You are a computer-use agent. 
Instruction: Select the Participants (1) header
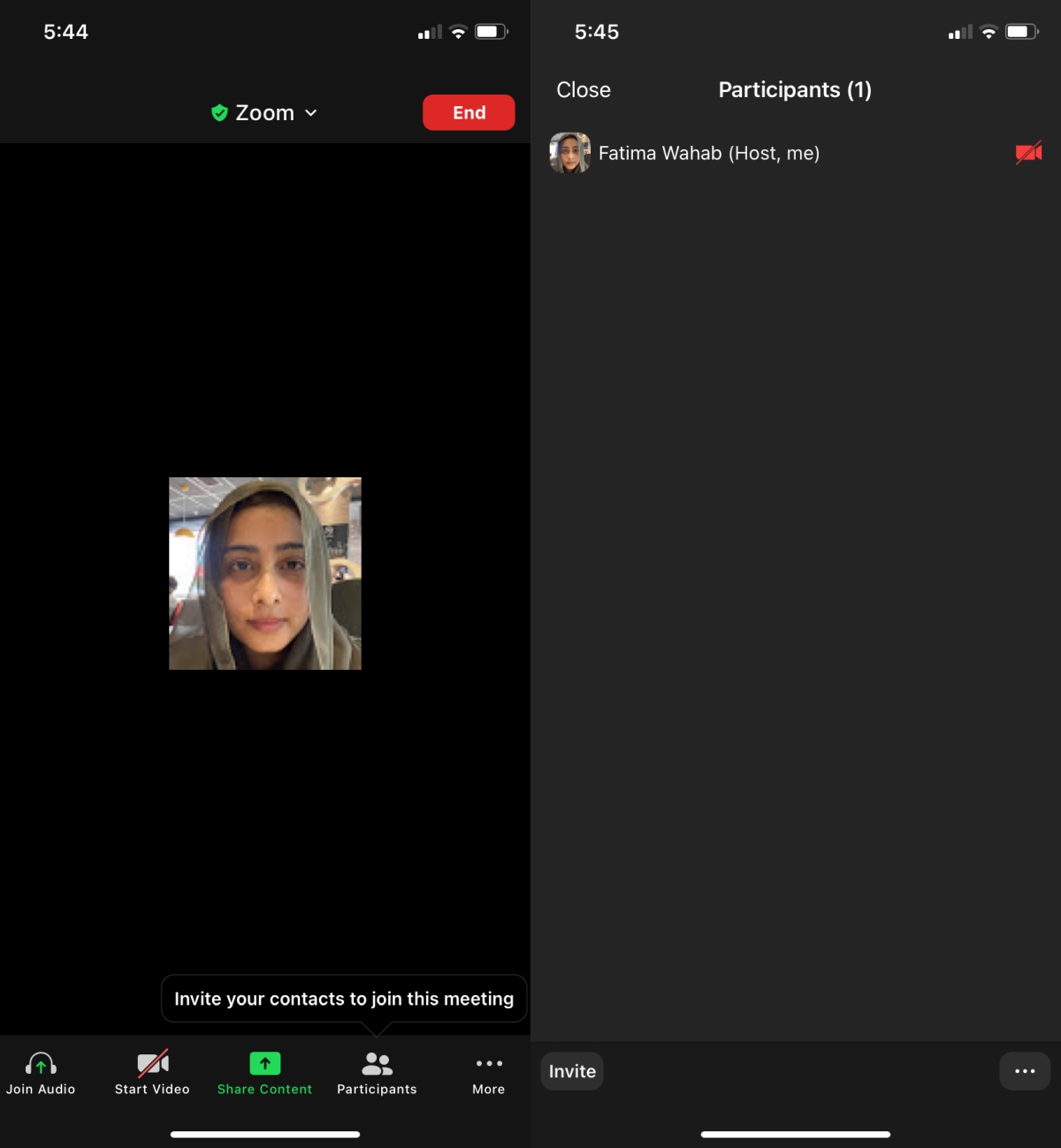coord(794,89)
